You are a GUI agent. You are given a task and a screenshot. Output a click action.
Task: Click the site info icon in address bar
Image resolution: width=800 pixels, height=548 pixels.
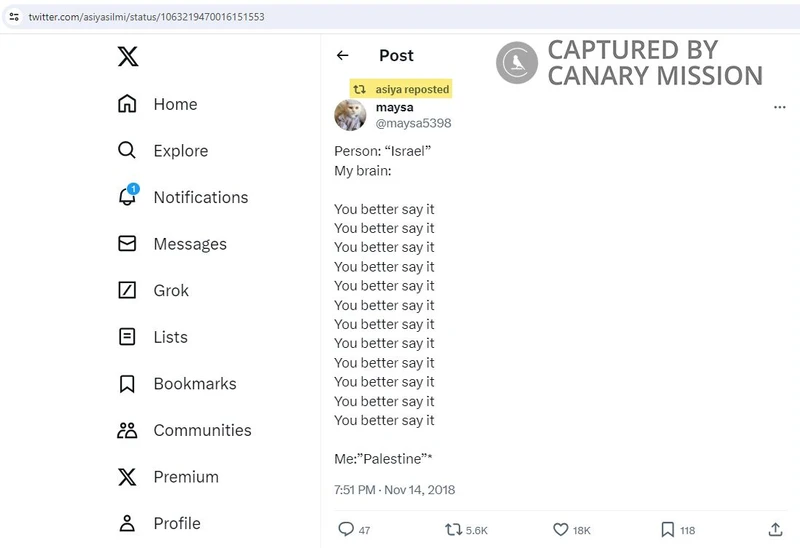point(14,17)
